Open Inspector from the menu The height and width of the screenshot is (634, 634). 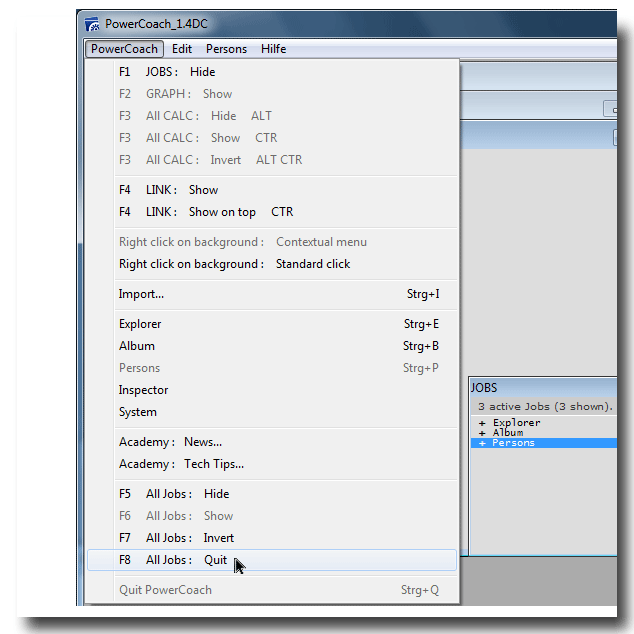[x=272, y=390]
